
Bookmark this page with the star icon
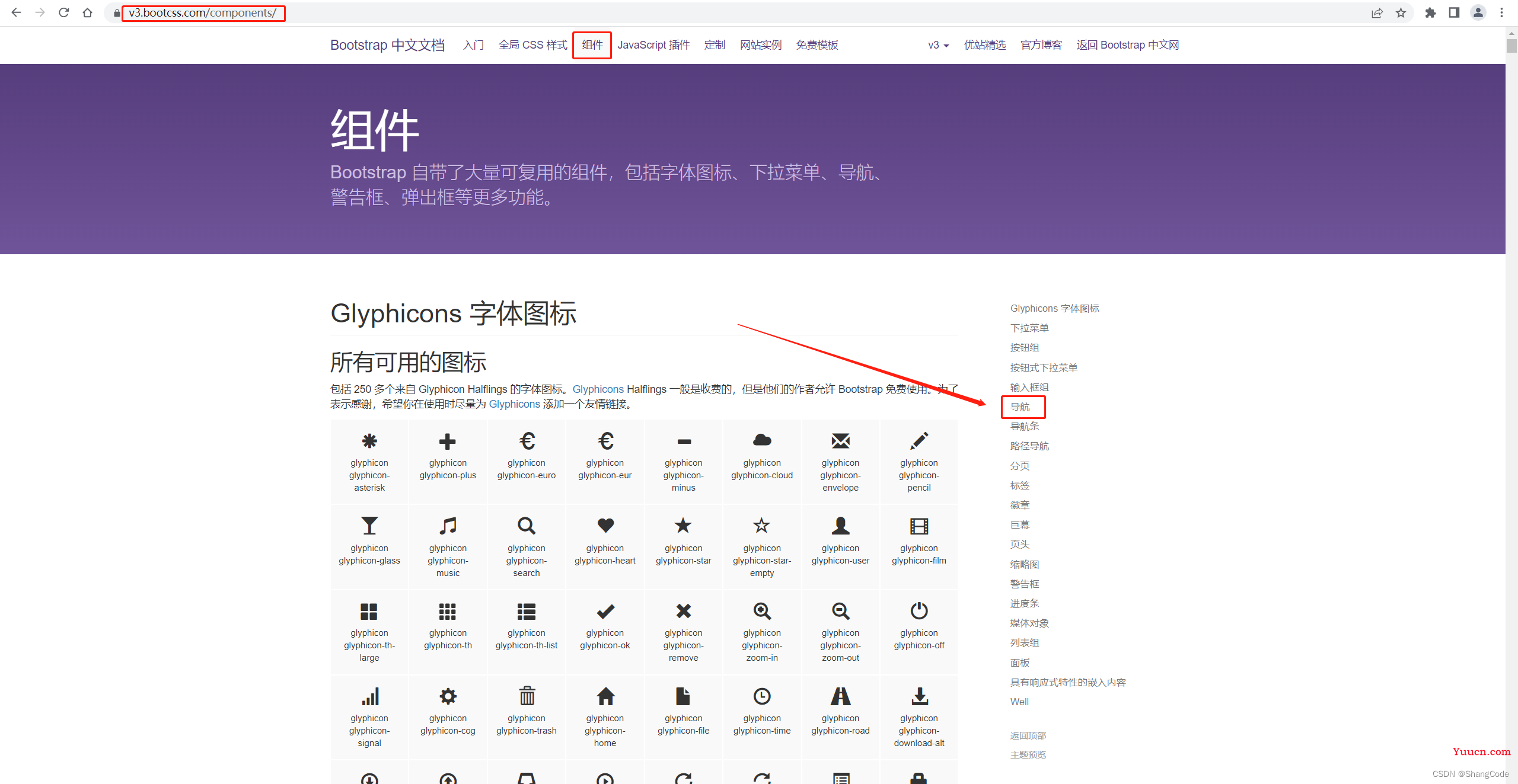[1401, 12]
